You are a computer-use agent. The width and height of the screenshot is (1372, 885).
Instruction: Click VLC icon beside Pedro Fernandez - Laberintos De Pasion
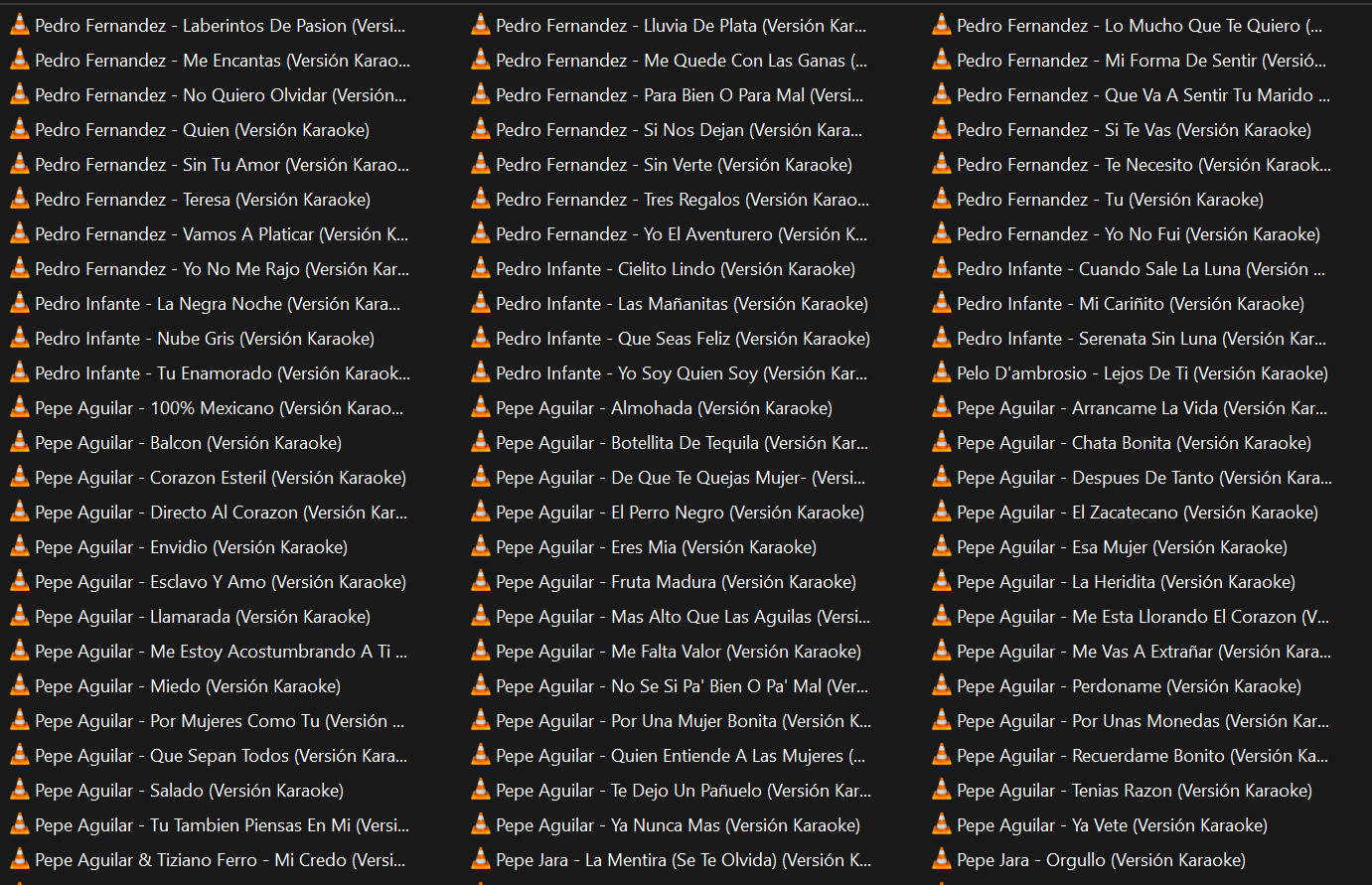19,26
